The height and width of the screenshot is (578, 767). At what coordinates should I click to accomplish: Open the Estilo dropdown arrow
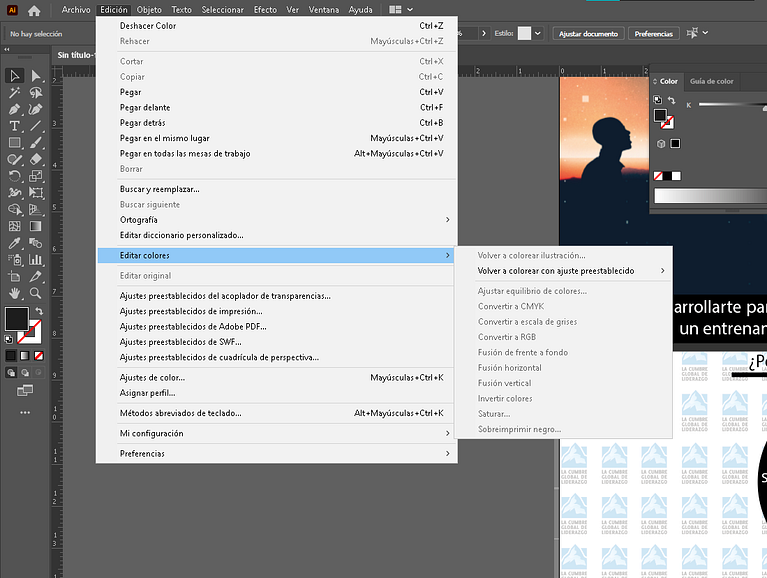coord(538,33)
